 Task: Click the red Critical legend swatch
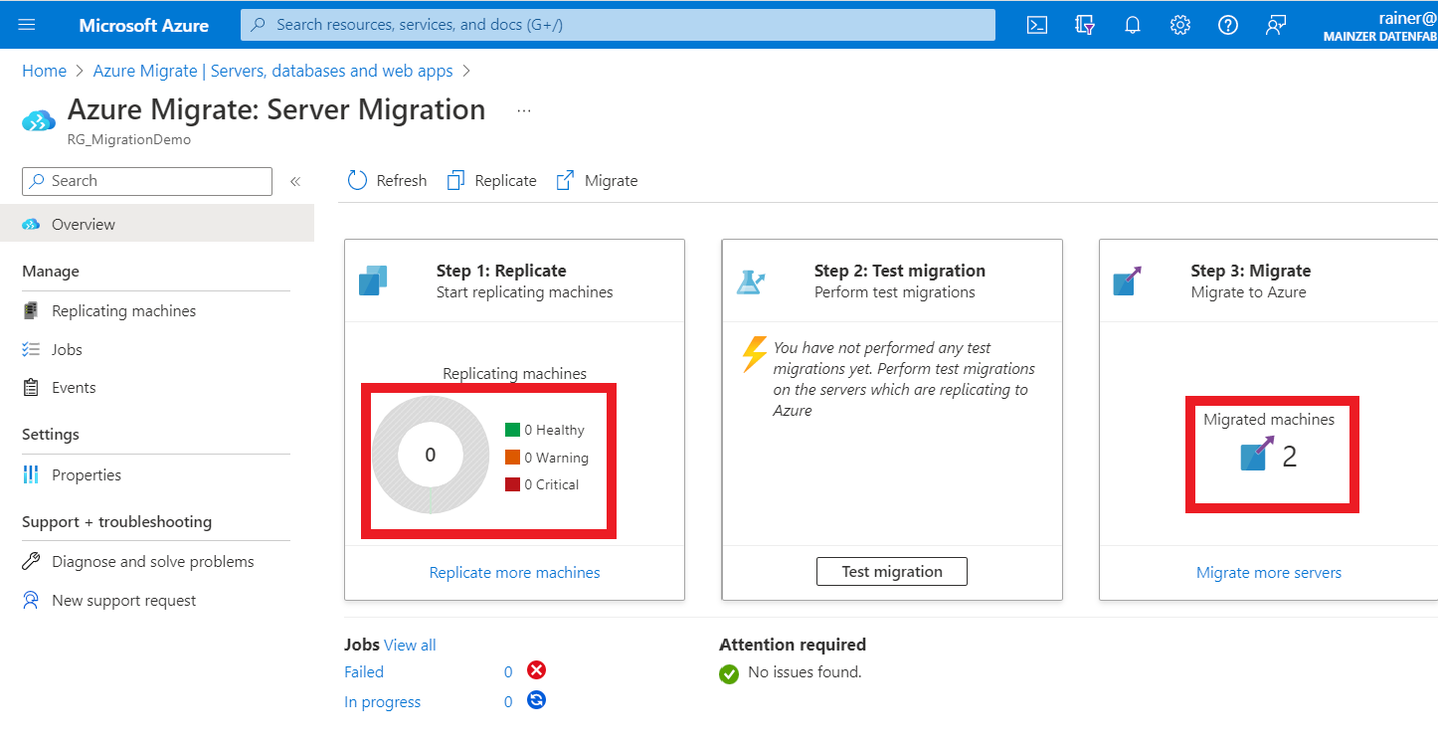512,484
